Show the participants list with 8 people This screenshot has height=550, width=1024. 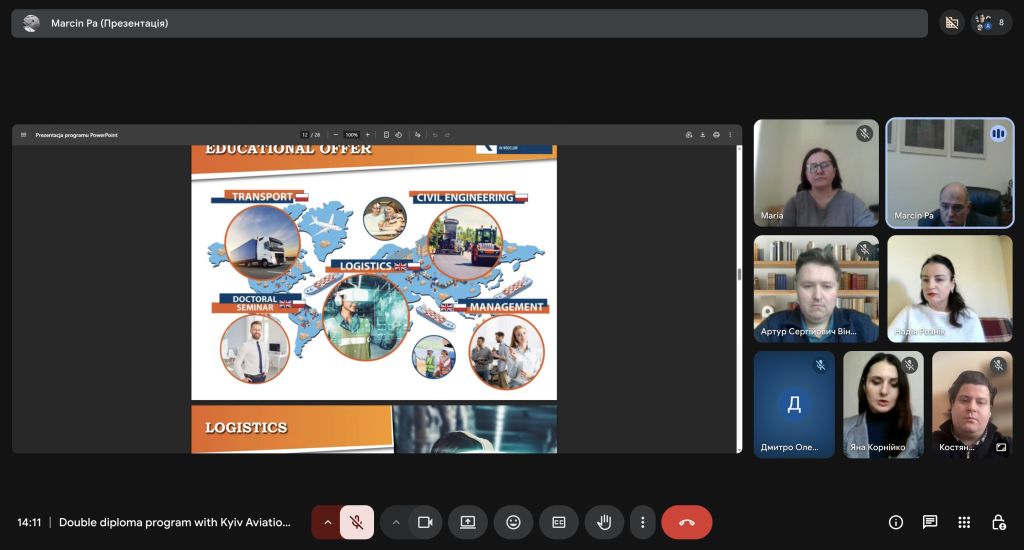click(991, 23)
